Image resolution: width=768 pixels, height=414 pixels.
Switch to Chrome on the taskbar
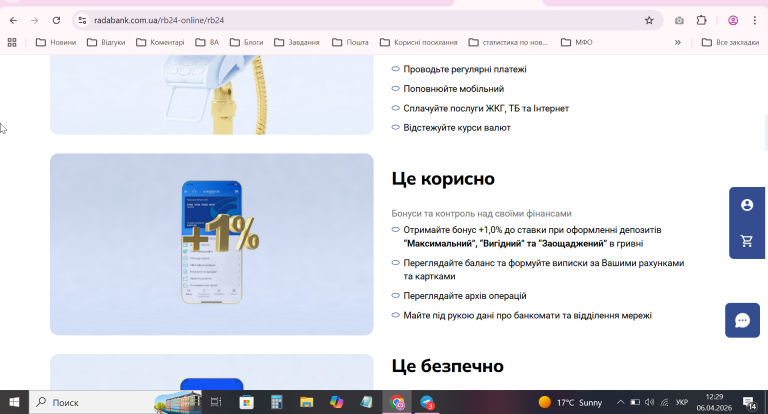click(x=397, y=402)
